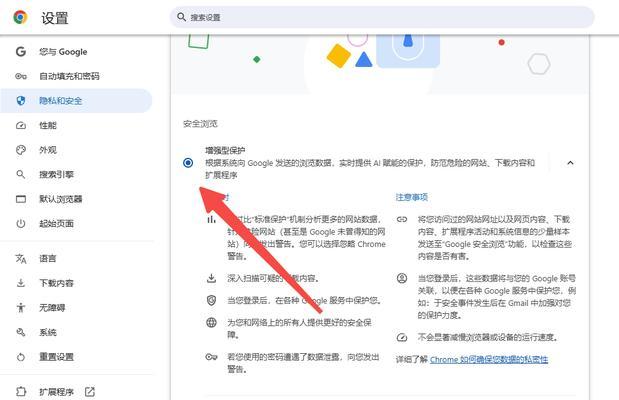Click the speedometer icon for 性能
619x400 pixels.
pyautogui.click(x=21, y=126)
